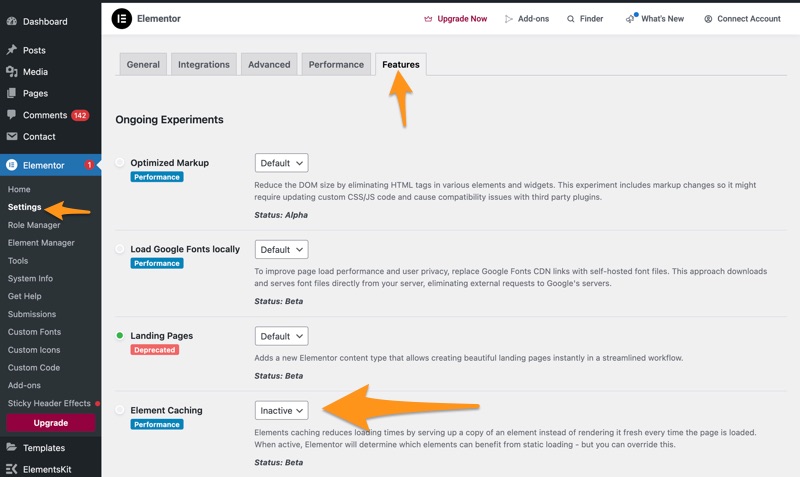
Task: Open the Element Caching Inactive dropdown
Action: click(282, 411)
